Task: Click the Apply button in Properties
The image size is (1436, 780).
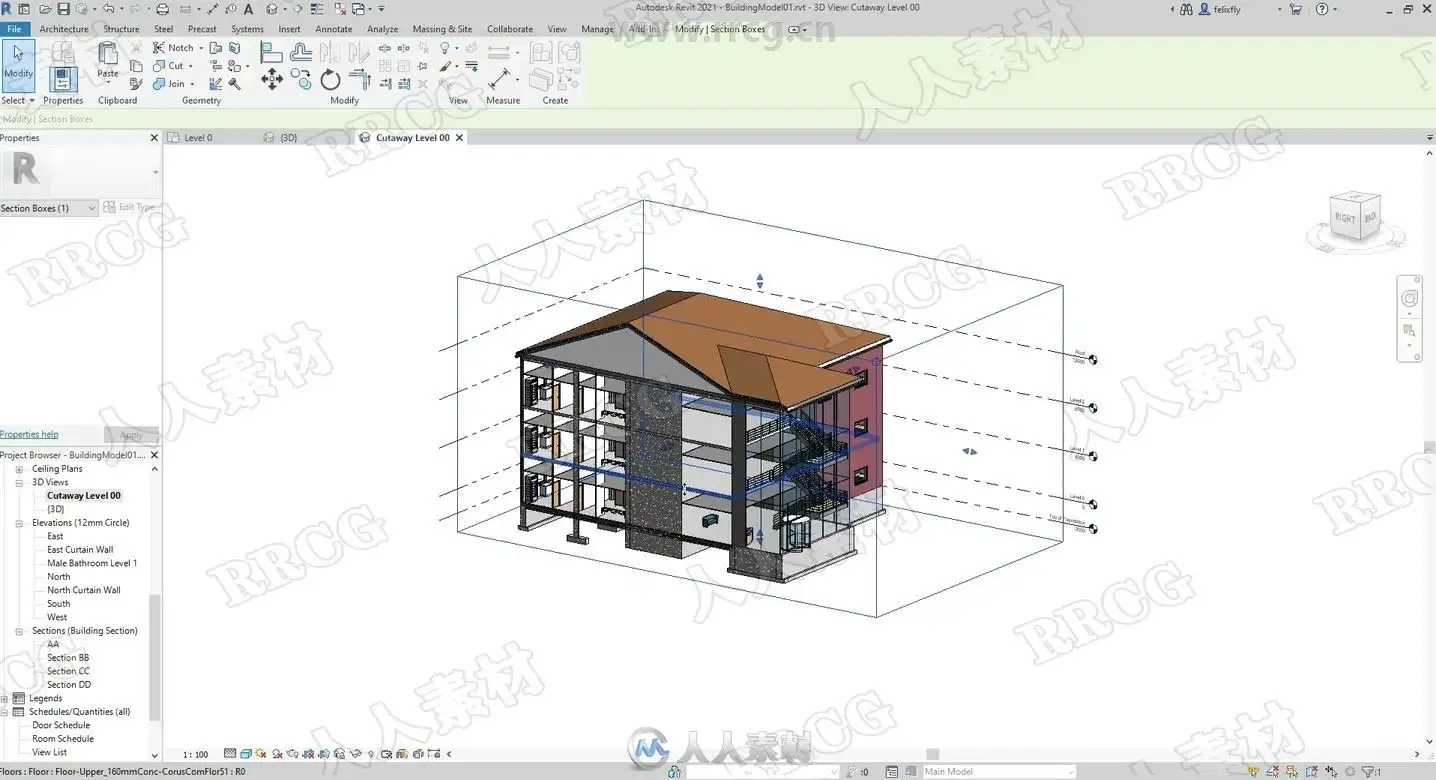Action: [x=131, y=435]
